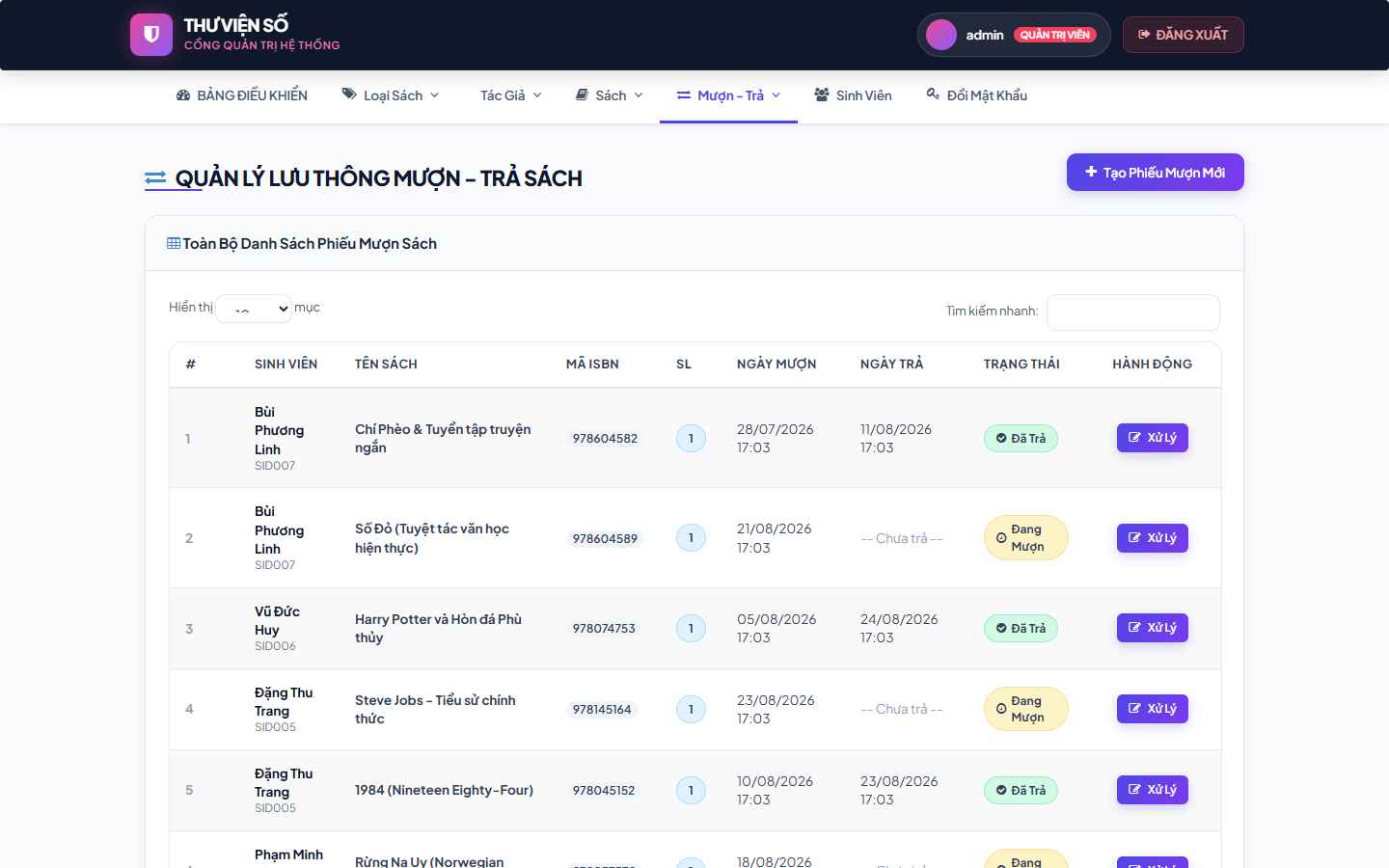
Task: Click the table grid icon in list header
Action: pyautogui.click(x=174, y=243)
